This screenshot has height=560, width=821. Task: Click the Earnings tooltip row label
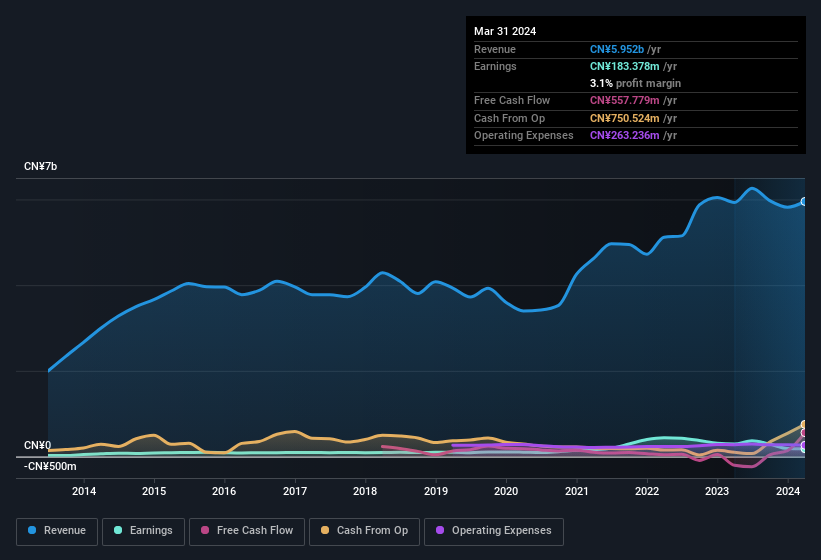pyautogui.click(x=495, y=66)
